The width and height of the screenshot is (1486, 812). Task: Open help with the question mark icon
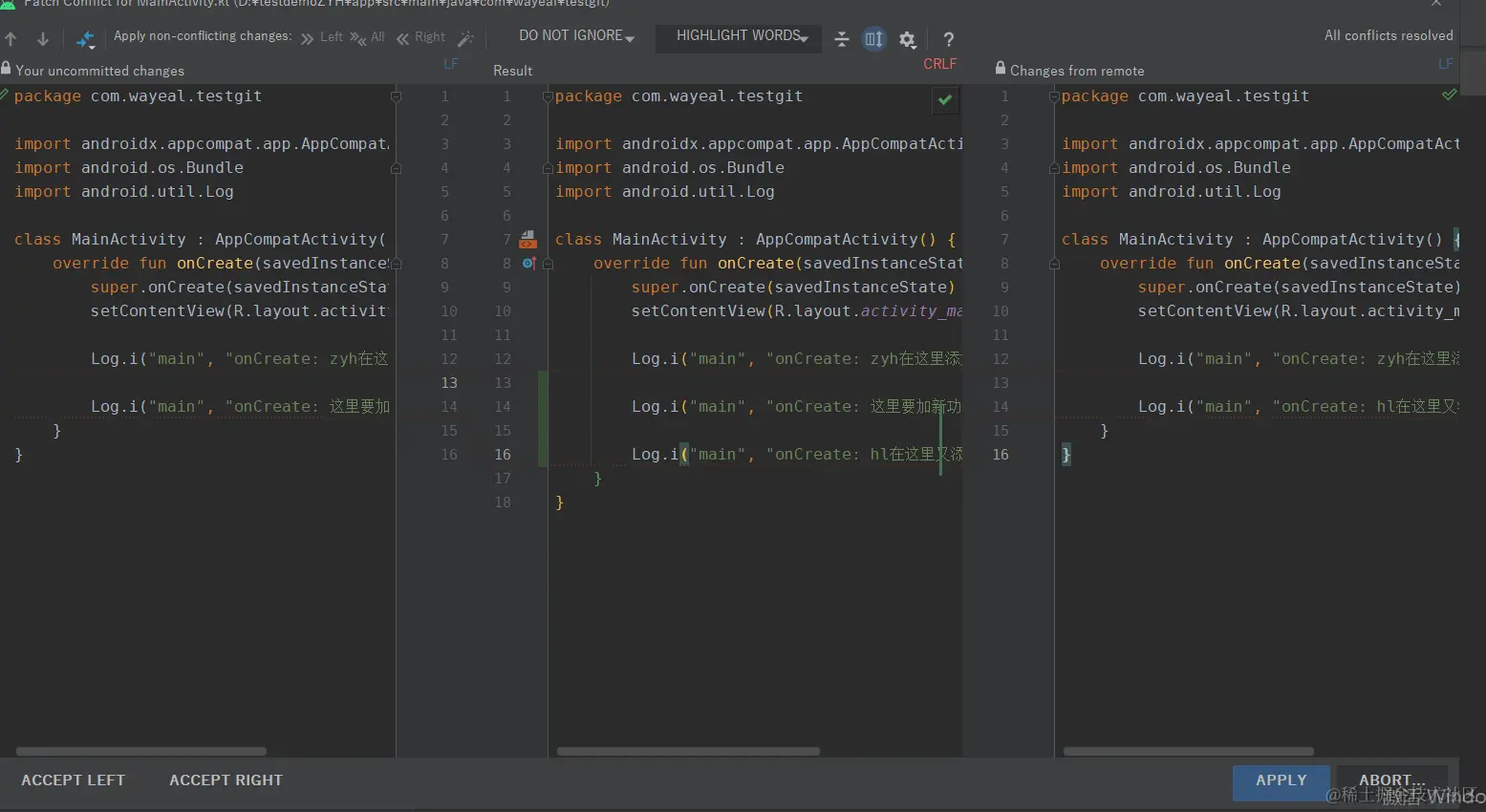point(948,39)
